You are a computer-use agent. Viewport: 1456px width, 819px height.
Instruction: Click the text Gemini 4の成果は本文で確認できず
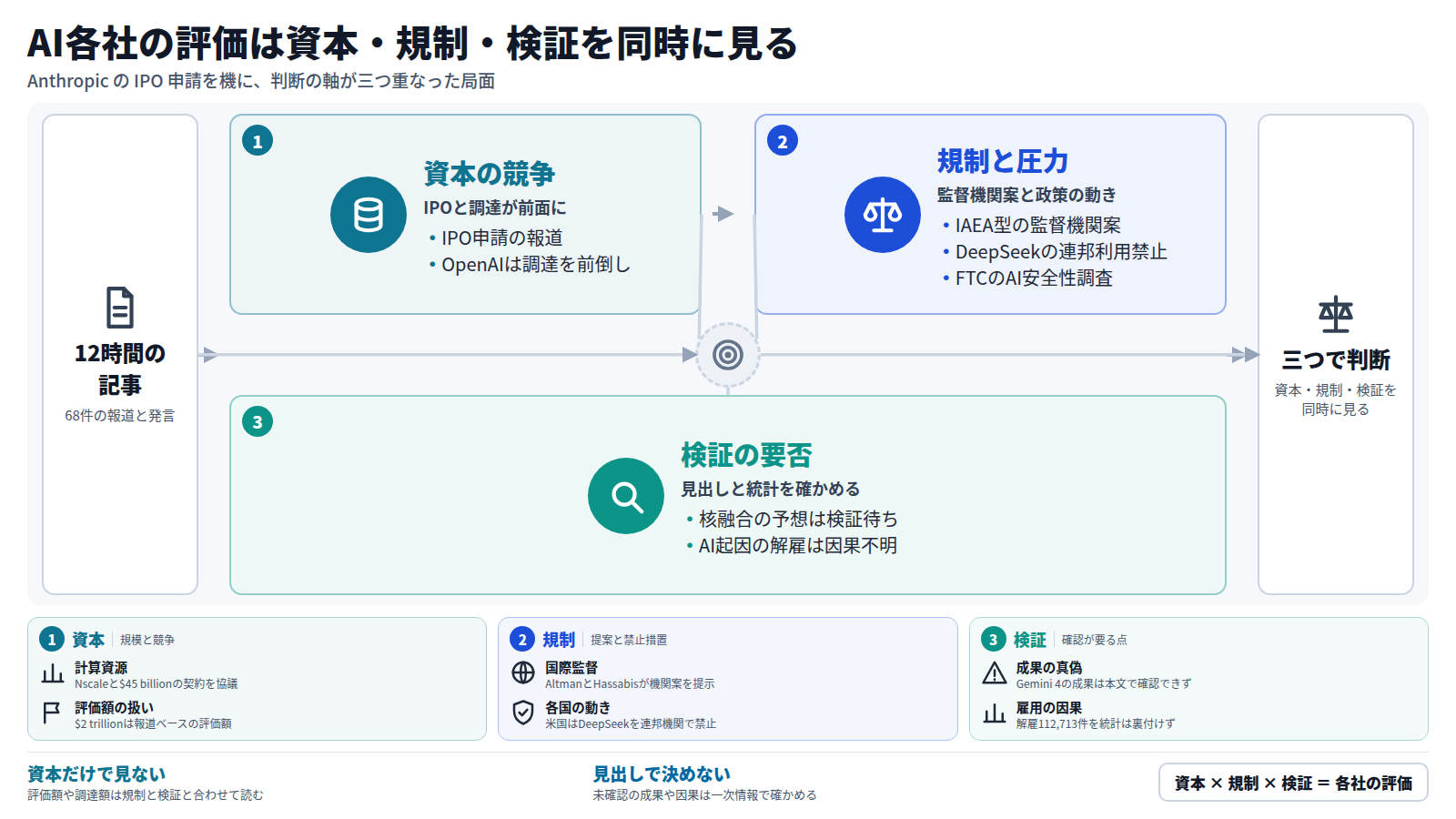(x=1104, y=684)
